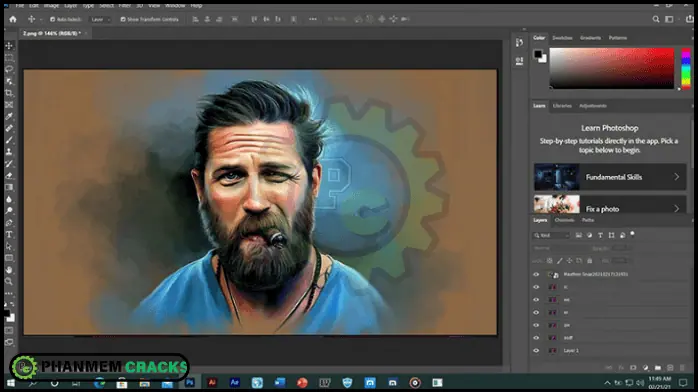698x392 pixels.
Task: Open the Fix a photo tutorial
Action: click(610, 204)
